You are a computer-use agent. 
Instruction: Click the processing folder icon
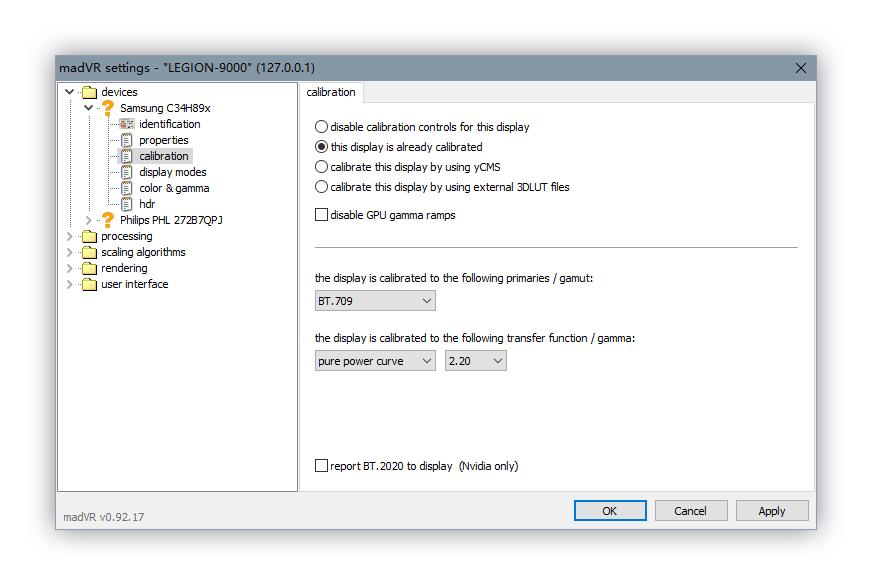(90, 236)
